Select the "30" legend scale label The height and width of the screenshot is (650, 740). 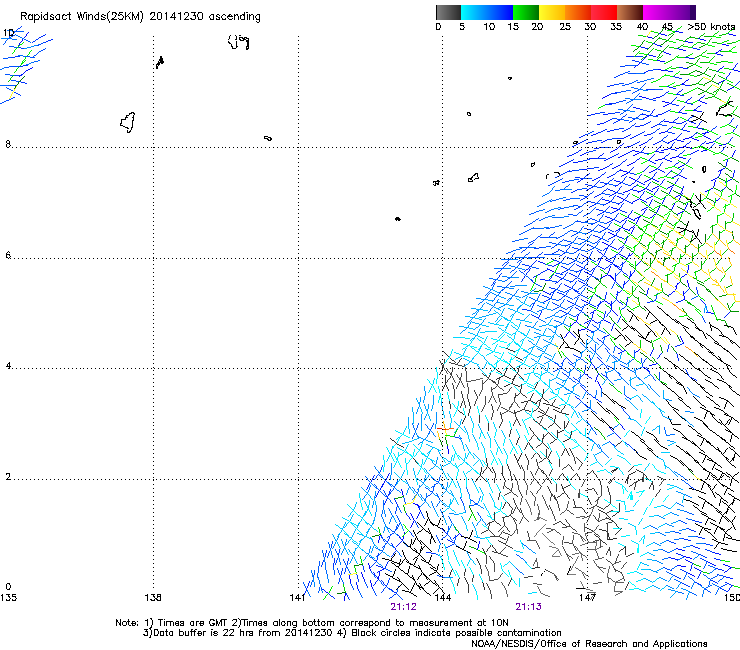[x=590, y=27]
